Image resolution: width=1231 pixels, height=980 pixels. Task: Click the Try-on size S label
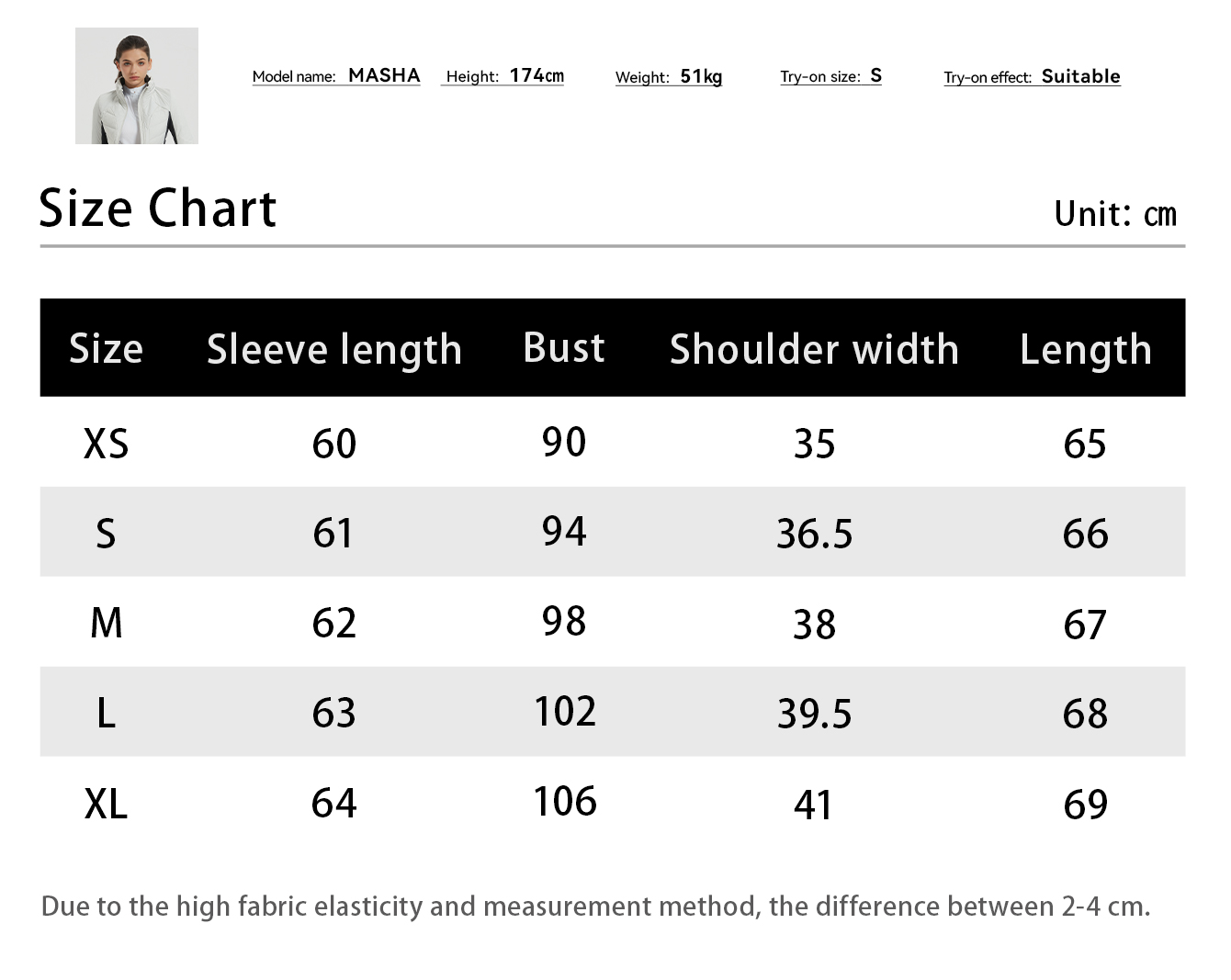pyautogui.click(x=830, y=76)
